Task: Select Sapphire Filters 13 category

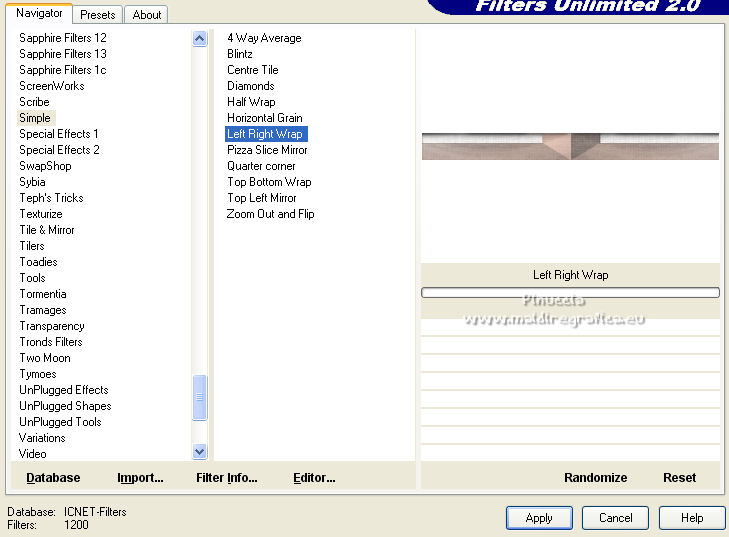Action: point(63,54)
